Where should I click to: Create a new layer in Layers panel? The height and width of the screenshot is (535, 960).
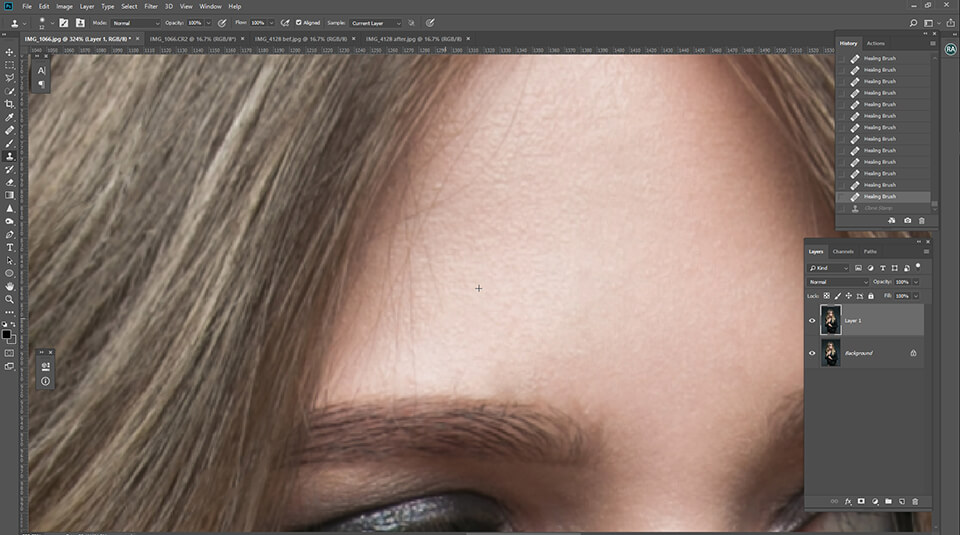pyautogui.click(x=902, y=501)
